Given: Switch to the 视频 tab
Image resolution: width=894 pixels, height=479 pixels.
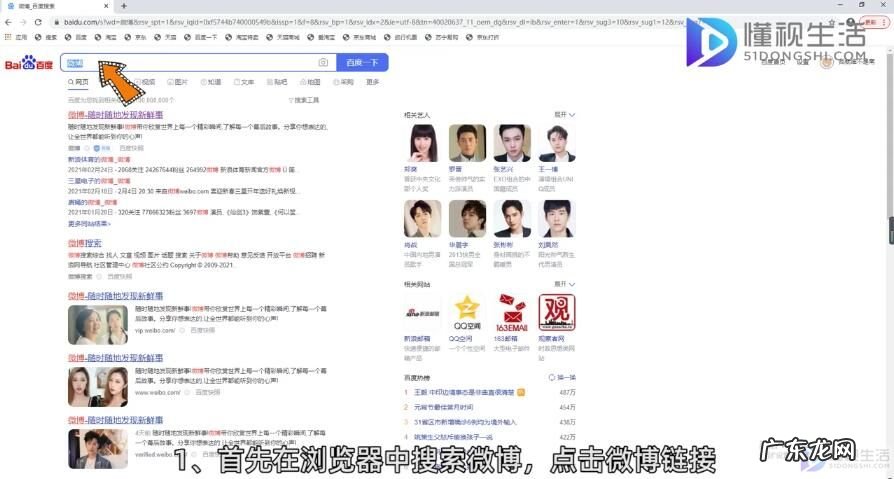Looking at the screenshot, I should click(145, 82).
